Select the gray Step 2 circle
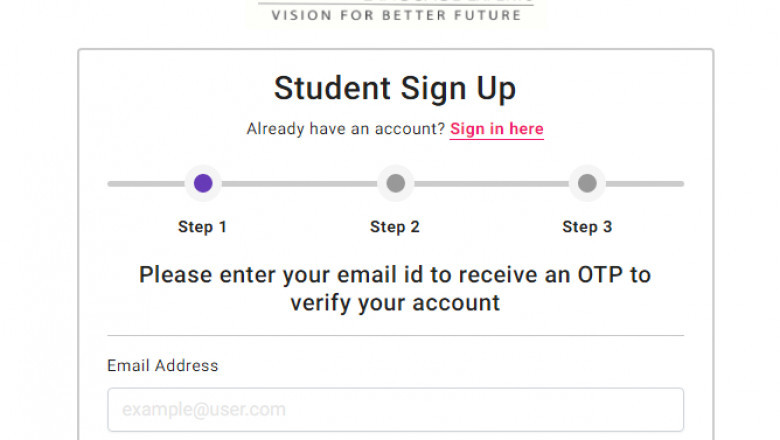Screen dimensions: 780x440 pyautogui.click(x=395, y=183)
